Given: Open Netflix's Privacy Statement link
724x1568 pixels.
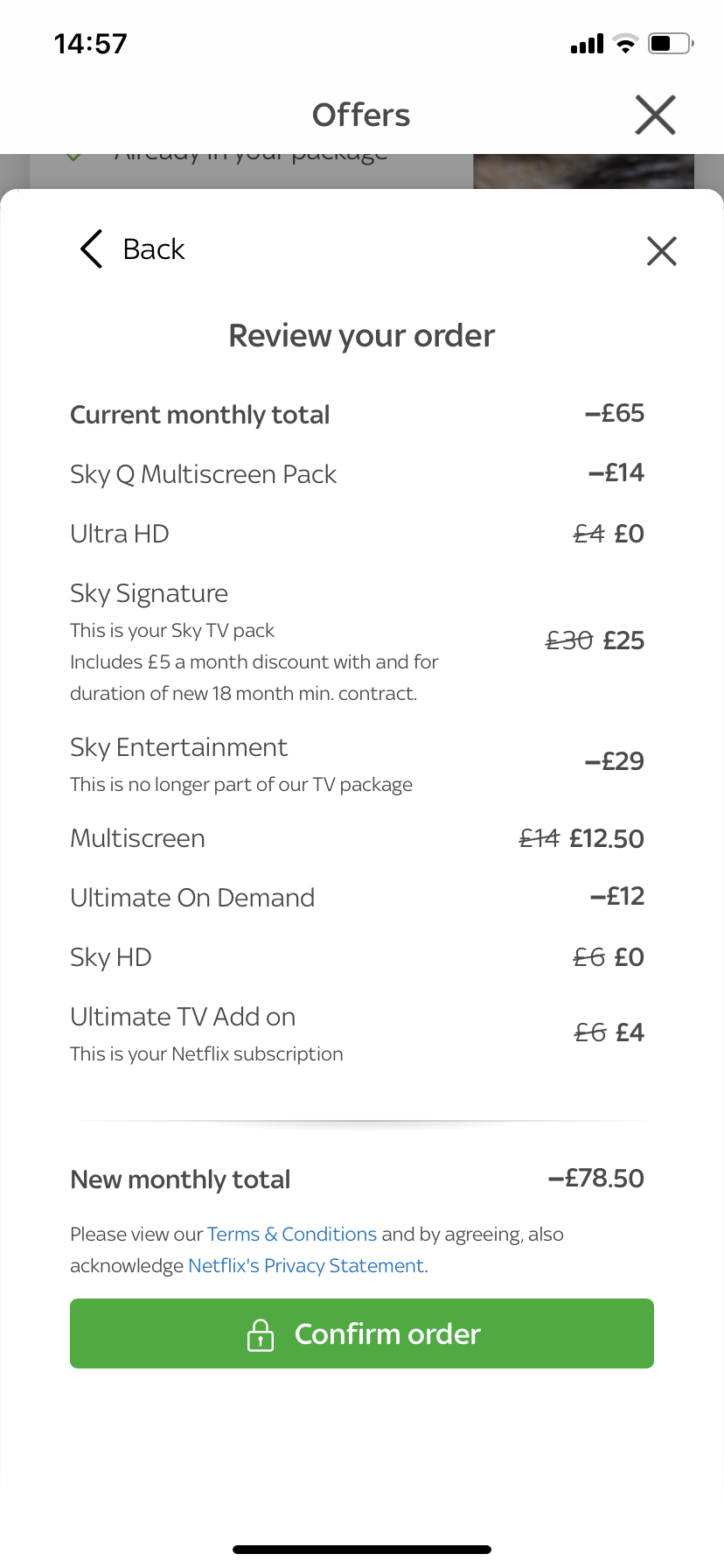Looking at the screenshot, I should pyautogui.click(x=307, y=1266).
